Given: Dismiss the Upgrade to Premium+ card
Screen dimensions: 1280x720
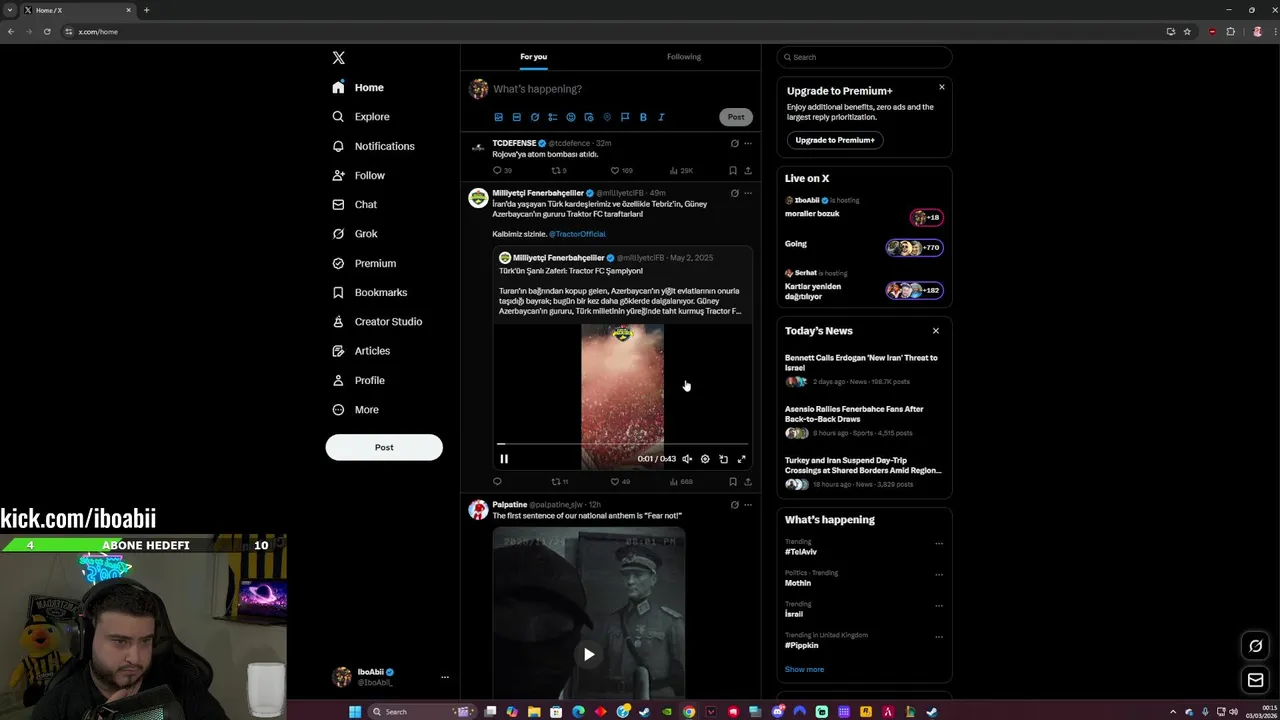Looking at the screenshot, I should [x=941, y=87].
